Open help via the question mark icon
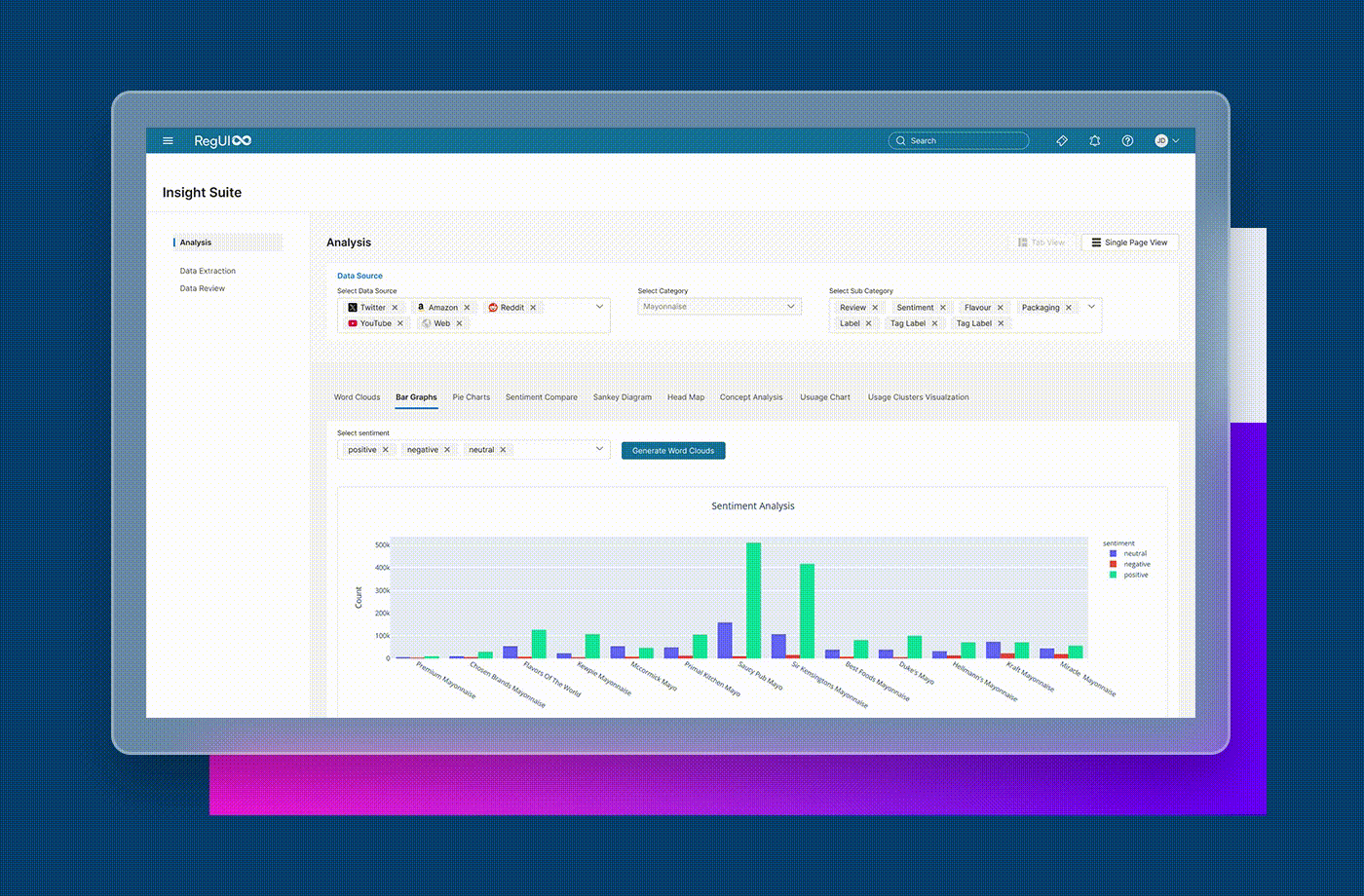The image size is (1364, 896). click(1127, 141)
